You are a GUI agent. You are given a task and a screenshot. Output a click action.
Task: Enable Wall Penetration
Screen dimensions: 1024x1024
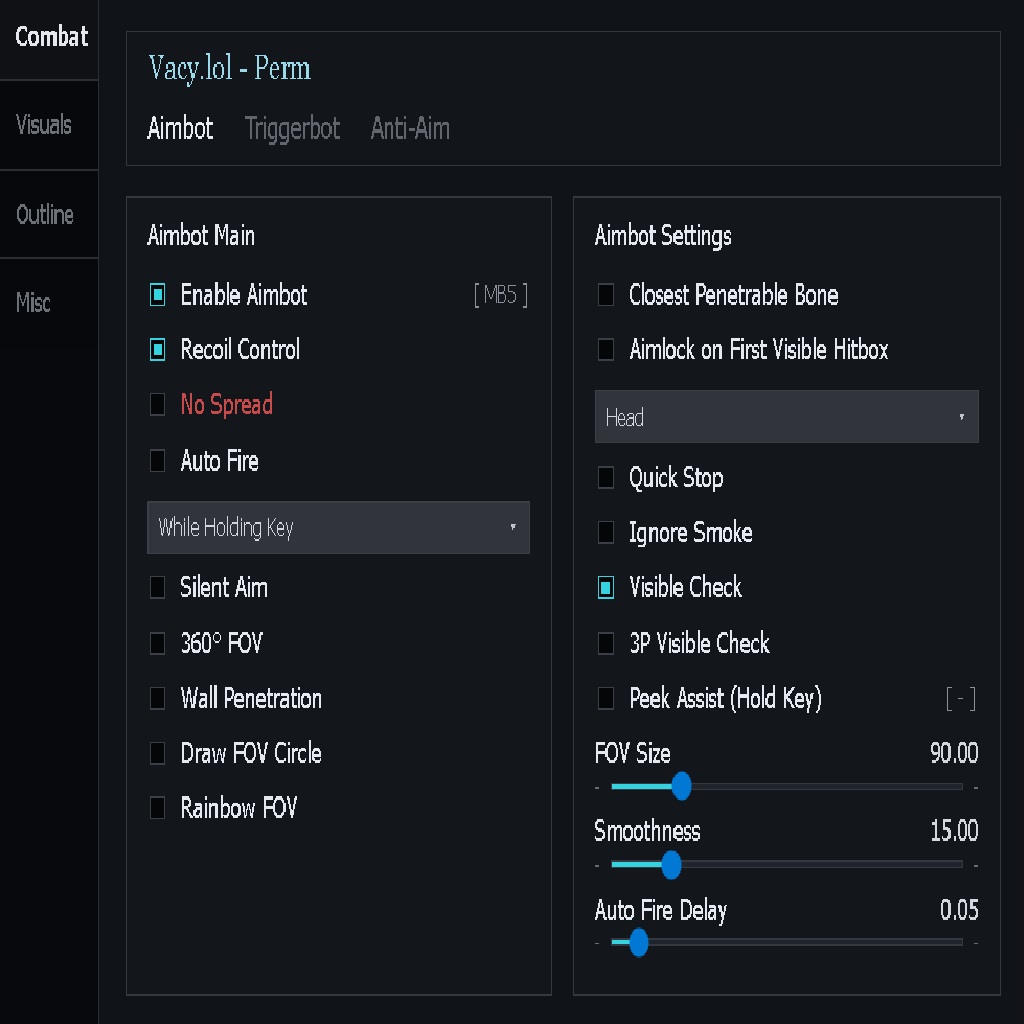tap(157, 698)
